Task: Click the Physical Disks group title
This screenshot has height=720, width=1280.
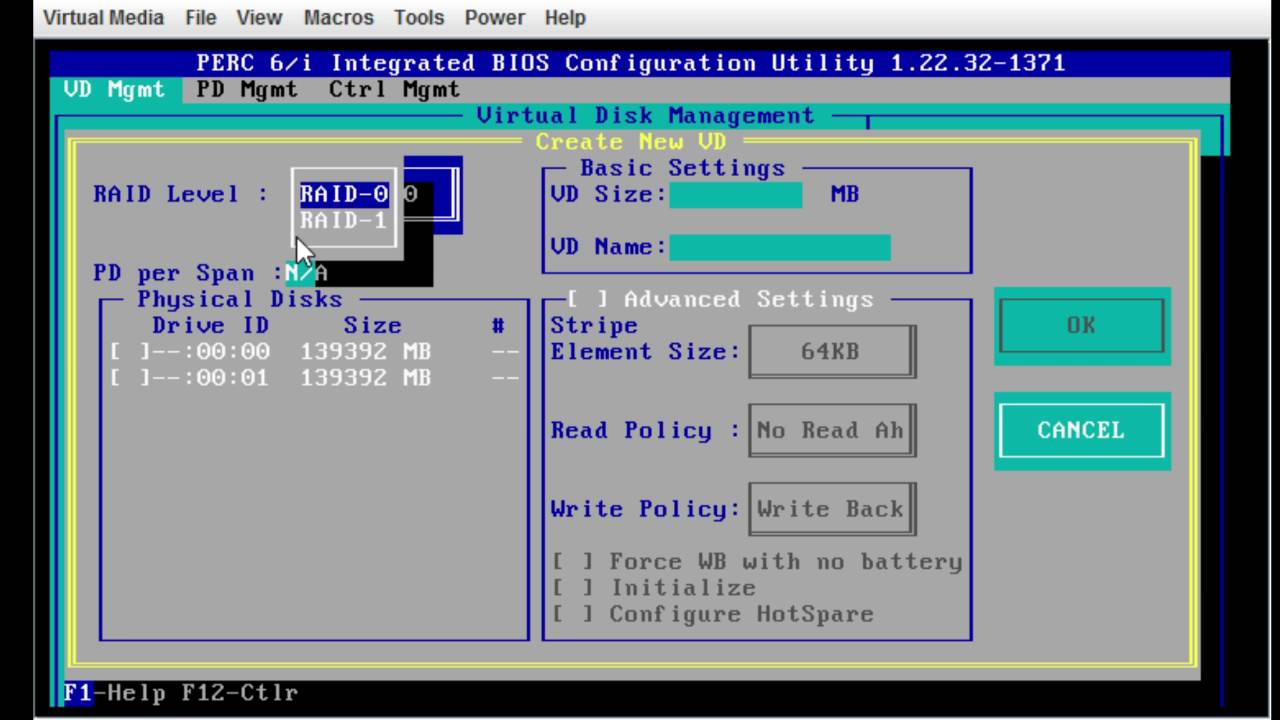Action: [x=240, y=299]
